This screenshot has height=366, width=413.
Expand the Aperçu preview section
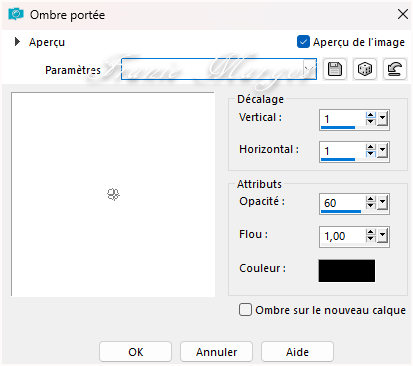click(x=17, y=42)
